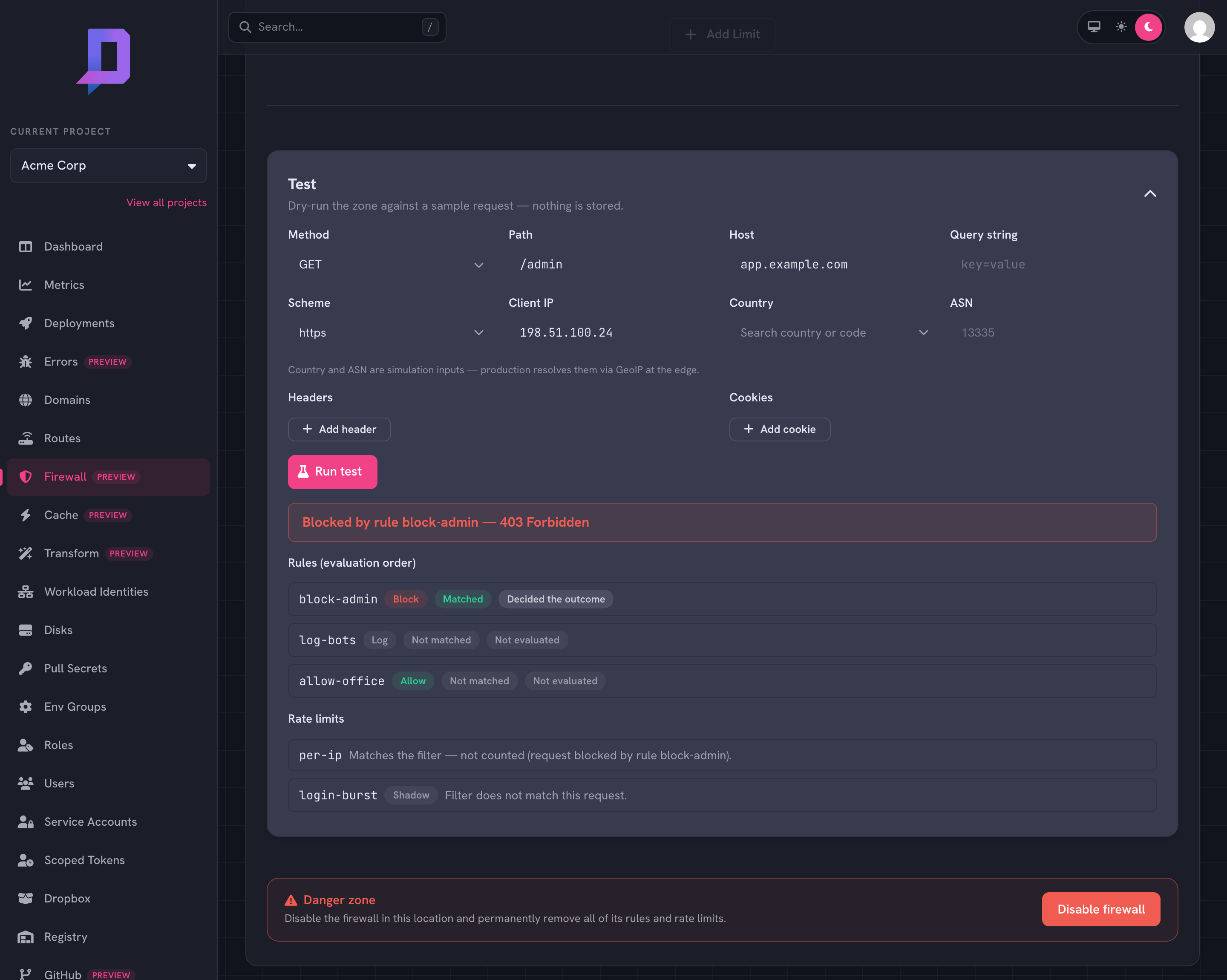Open the Scheme dropdown showing https

[391, 333]
